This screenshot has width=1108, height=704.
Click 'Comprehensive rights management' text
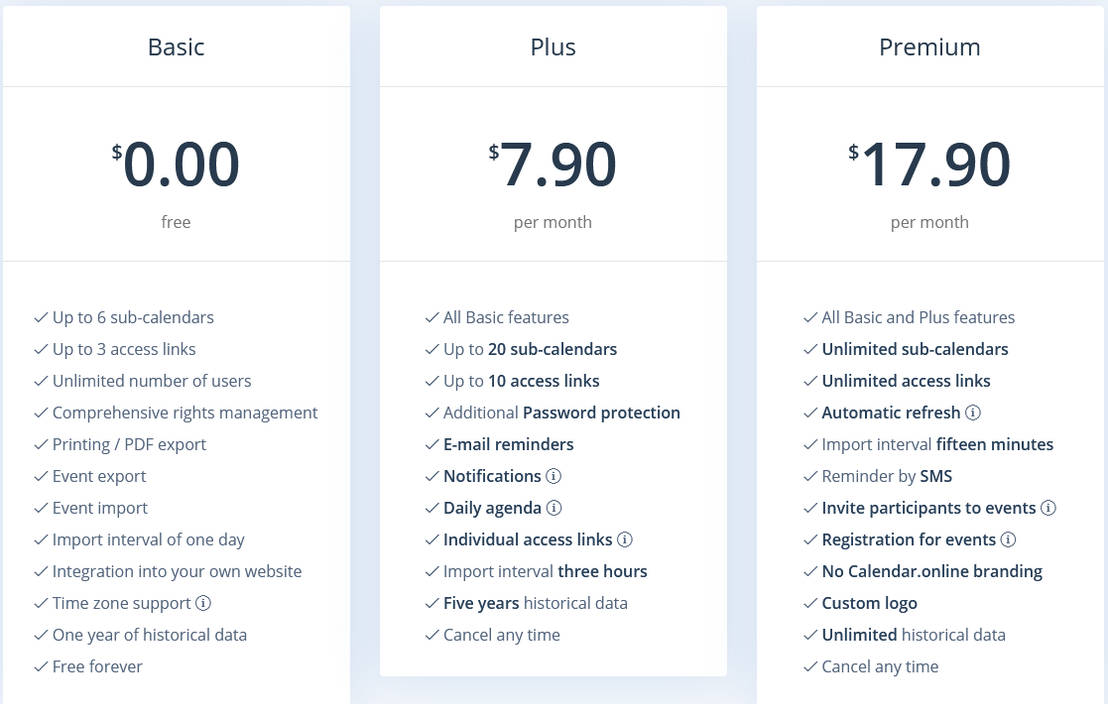(185, 413)
